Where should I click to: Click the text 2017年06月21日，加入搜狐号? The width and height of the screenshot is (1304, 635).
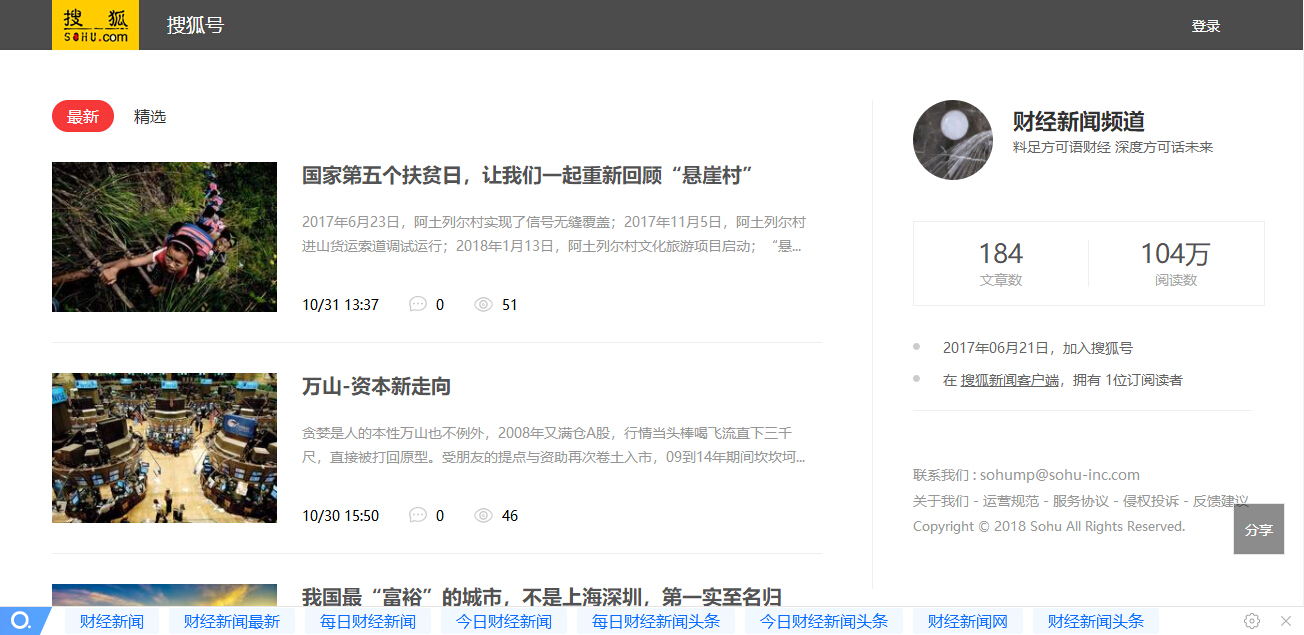[x=1038, y=348]
